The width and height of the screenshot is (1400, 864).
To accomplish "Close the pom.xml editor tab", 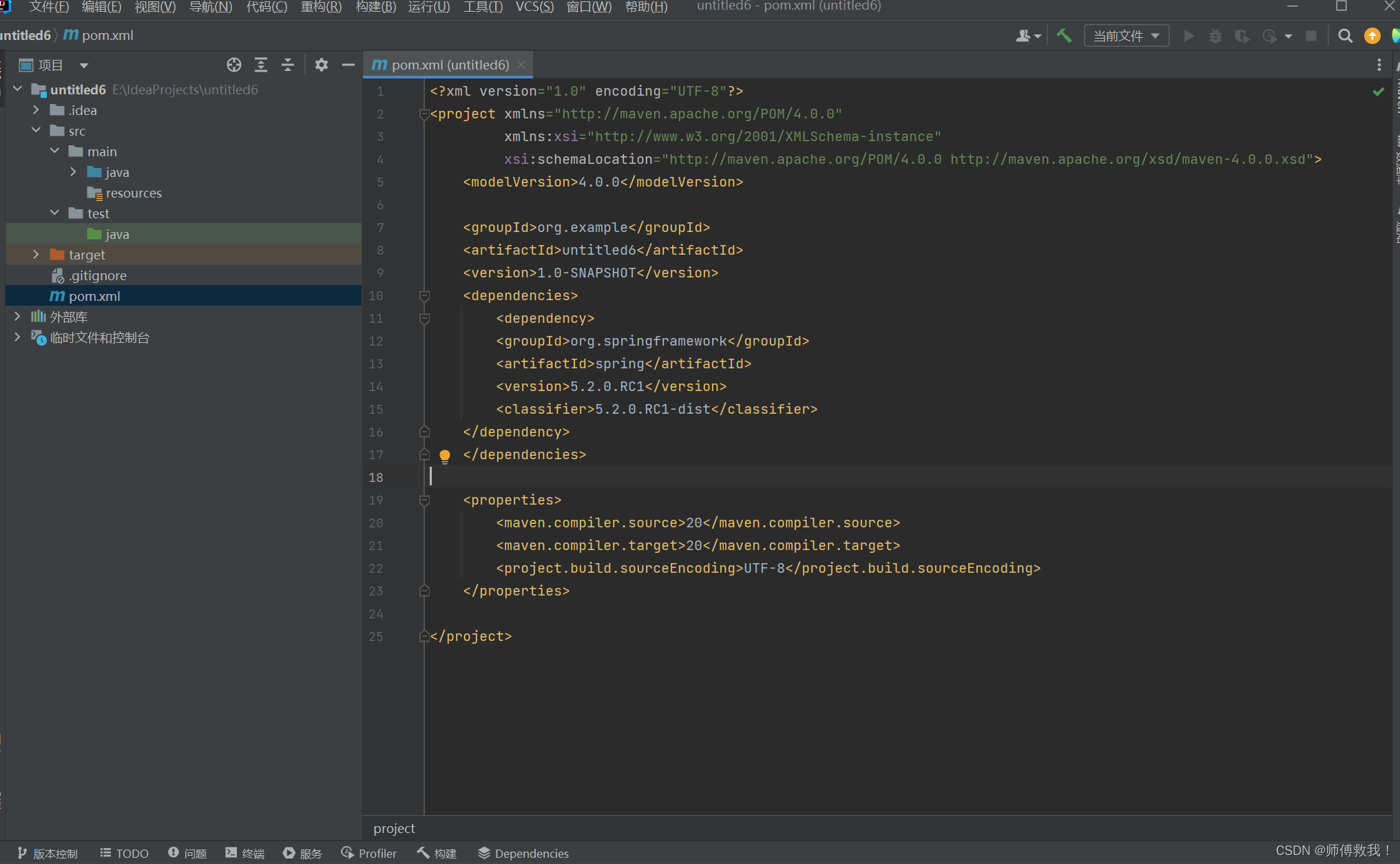I will [x=521, y=65].
